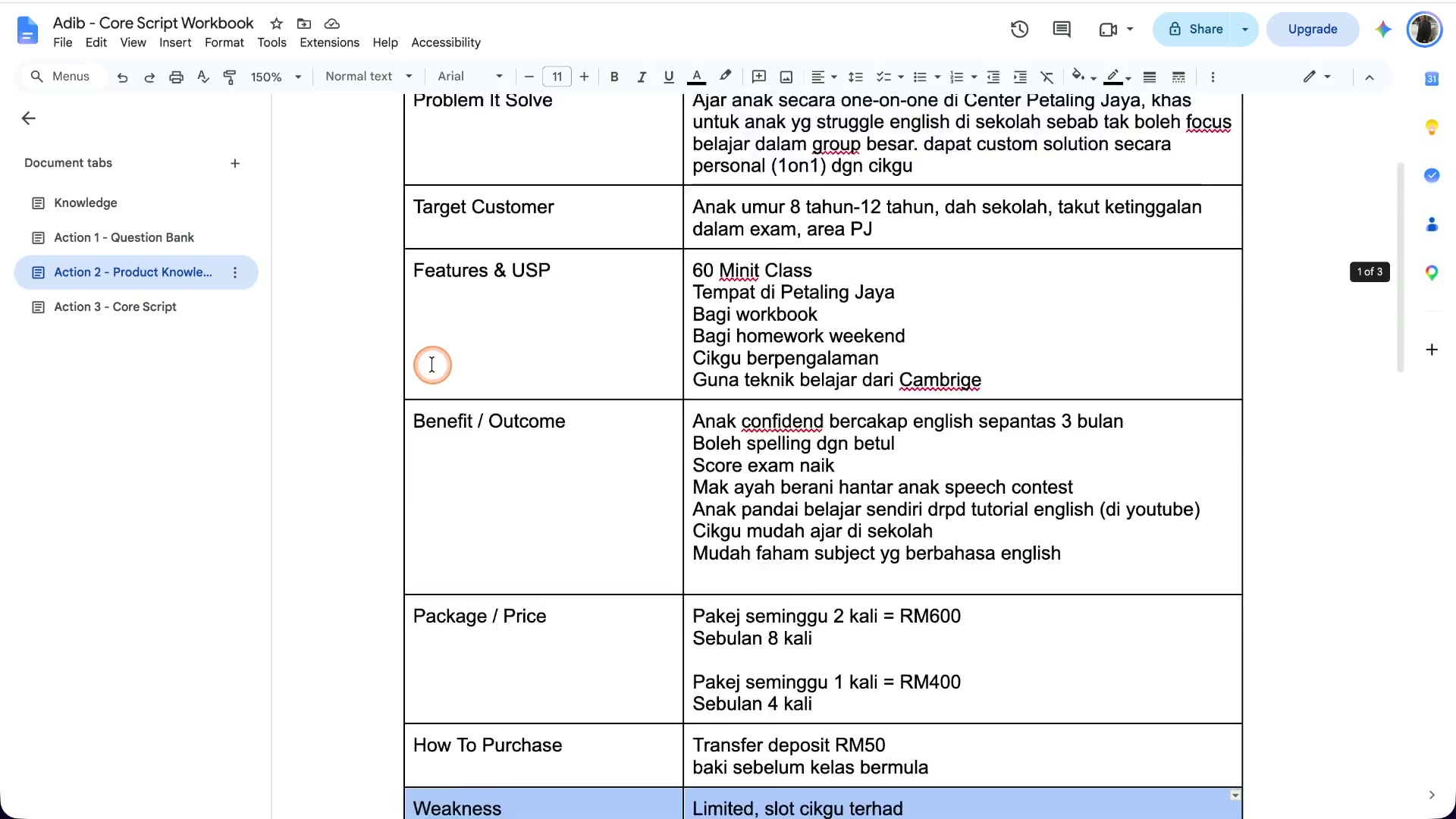Viewport: 1456px width, 819px height.
Task: Toggle underline formatting
Action: [668, 77]
